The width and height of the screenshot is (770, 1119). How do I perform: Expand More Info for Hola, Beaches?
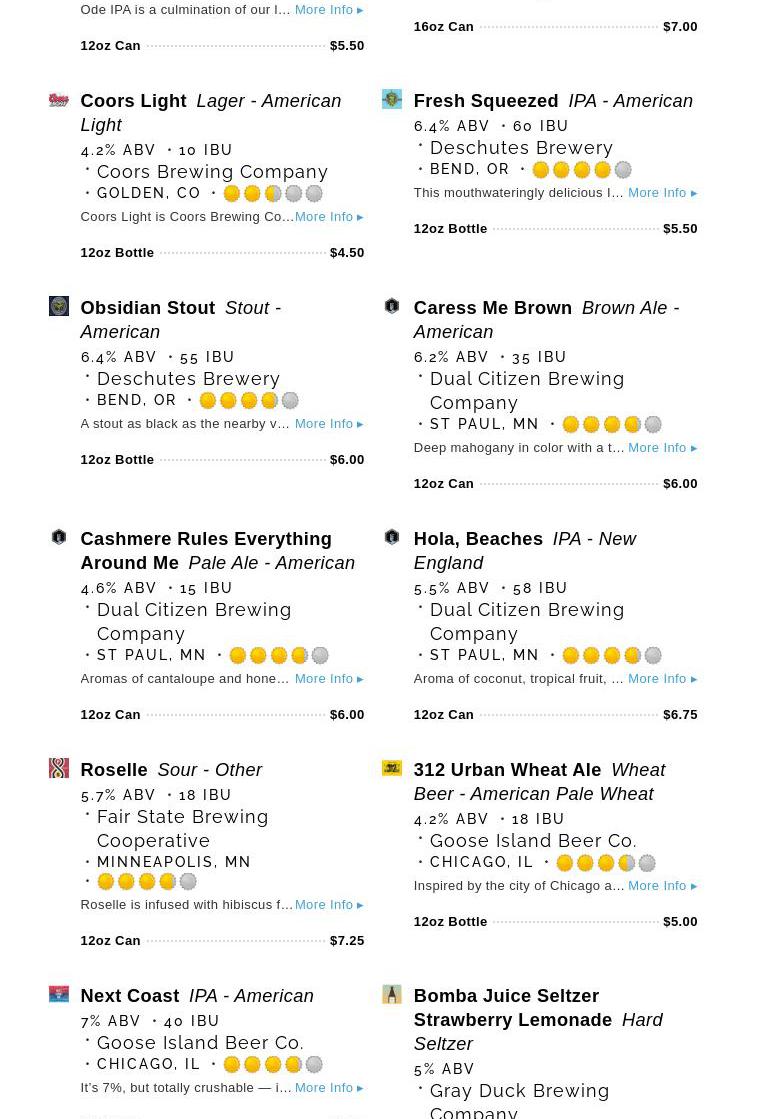pyautogui.click(x=662, y=679)
